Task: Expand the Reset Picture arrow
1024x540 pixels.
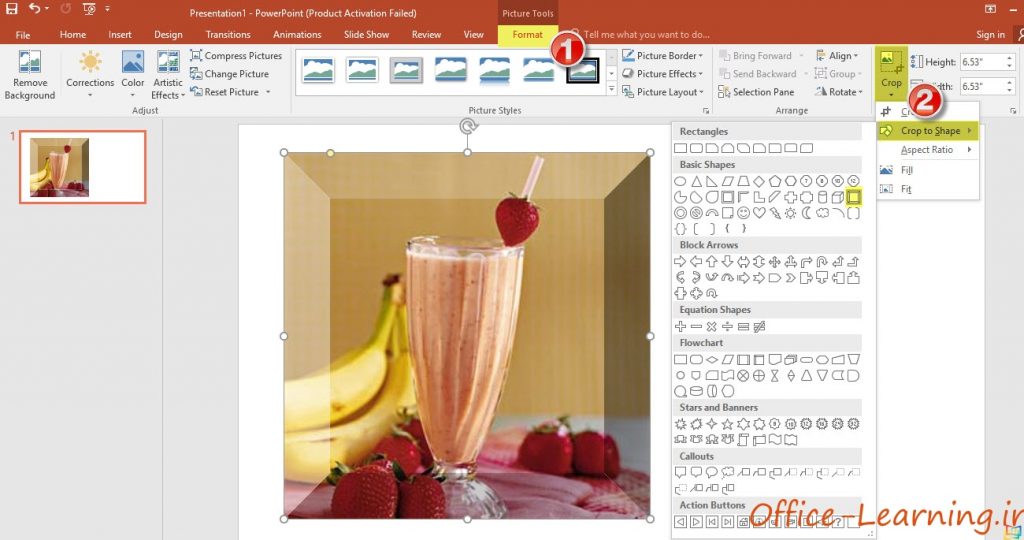Action: pyautogui.click(x=268, y=92)
